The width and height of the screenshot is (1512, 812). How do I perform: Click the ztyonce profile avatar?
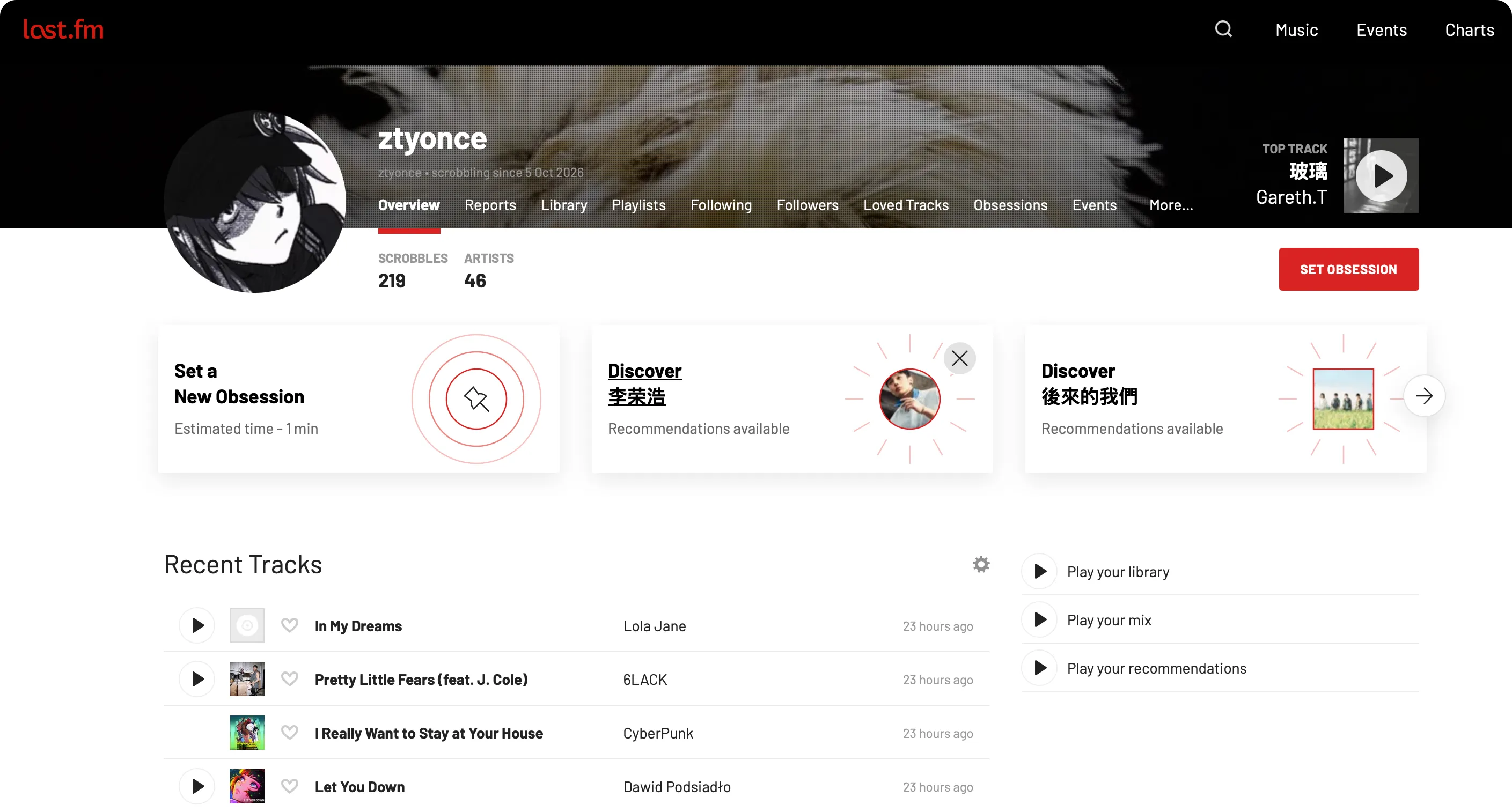255,201
